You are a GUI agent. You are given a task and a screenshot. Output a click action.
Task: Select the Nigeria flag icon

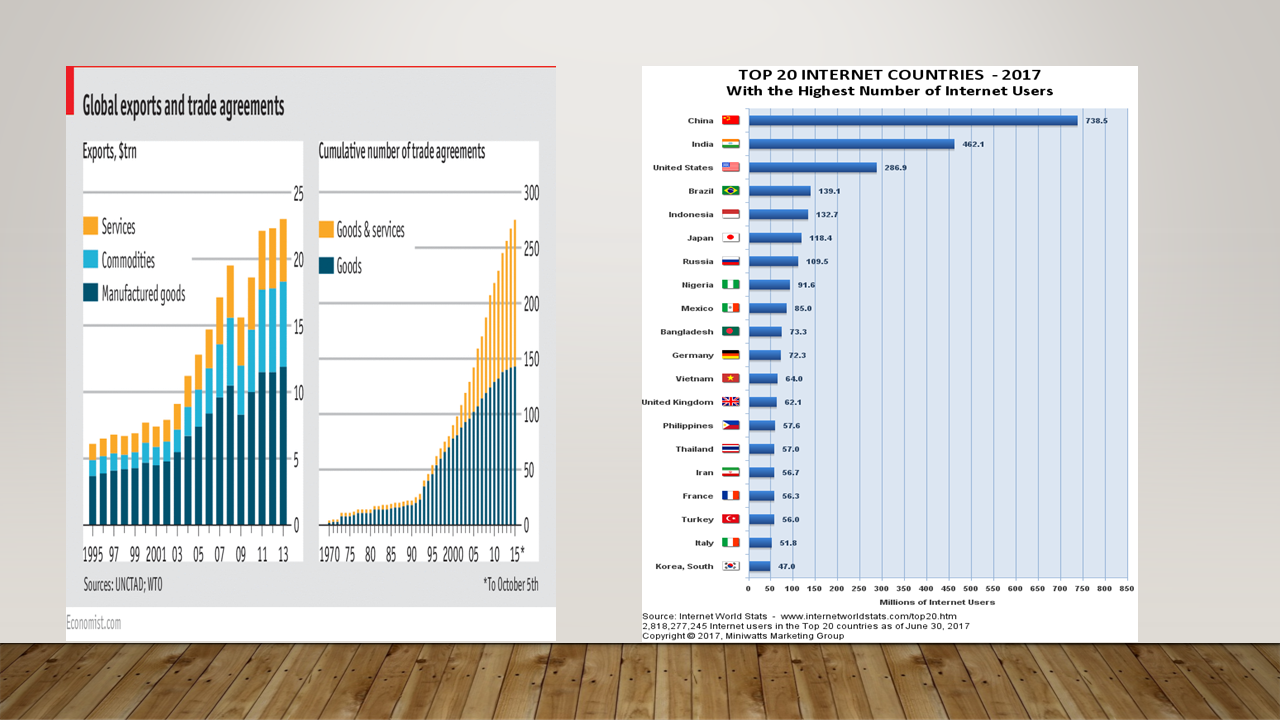click(730, 285)
